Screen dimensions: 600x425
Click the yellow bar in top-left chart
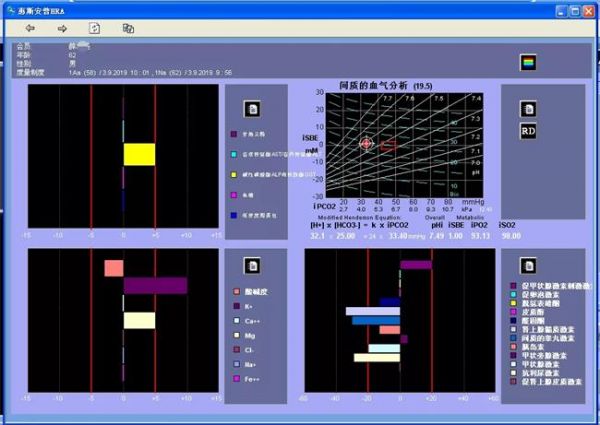point(139,154)
